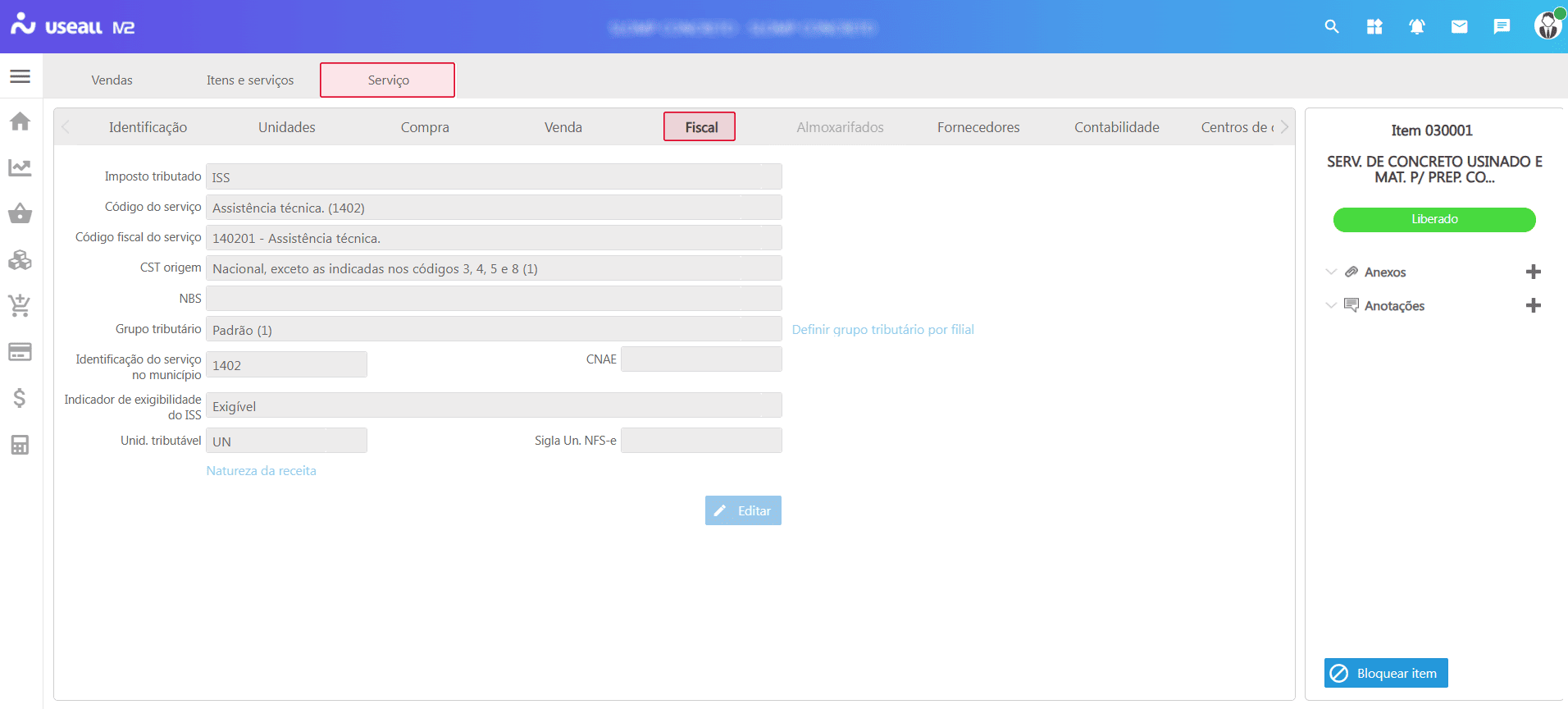
Task: Switch to the Identificação tab
Action: point(148,127)
